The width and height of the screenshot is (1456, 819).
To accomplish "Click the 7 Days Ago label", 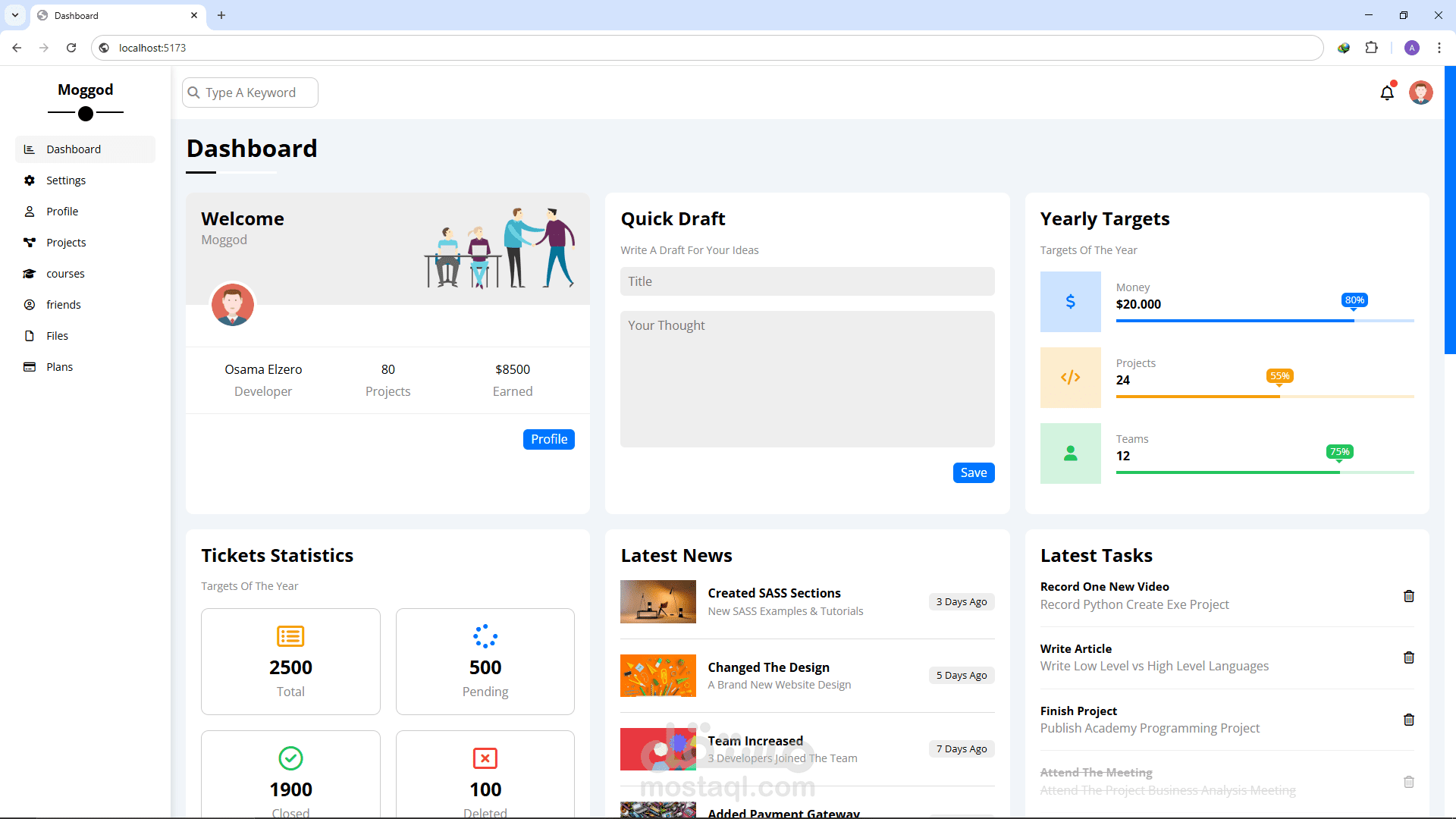I will click(962, 748).
